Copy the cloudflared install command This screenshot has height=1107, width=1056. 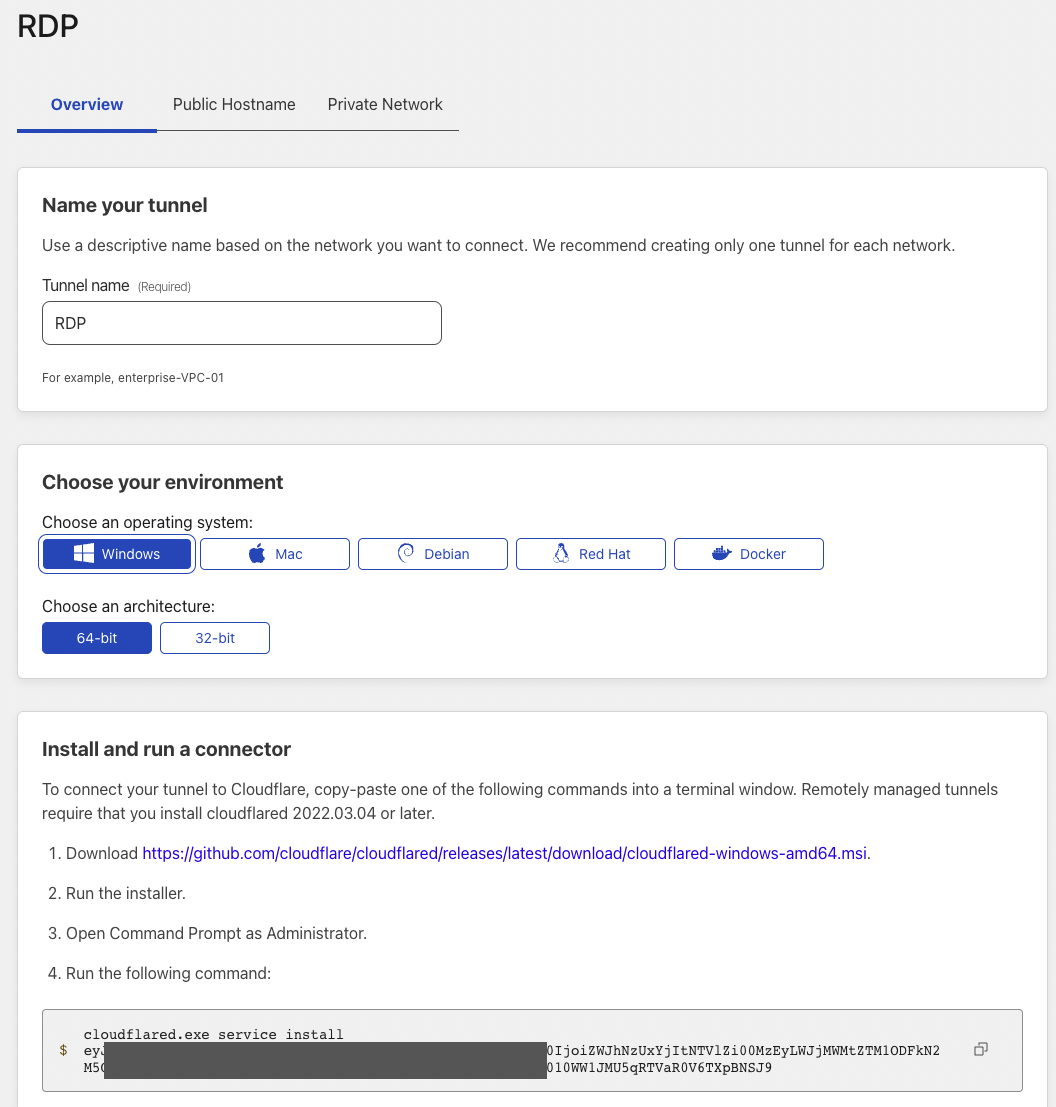coord(981,1049)
